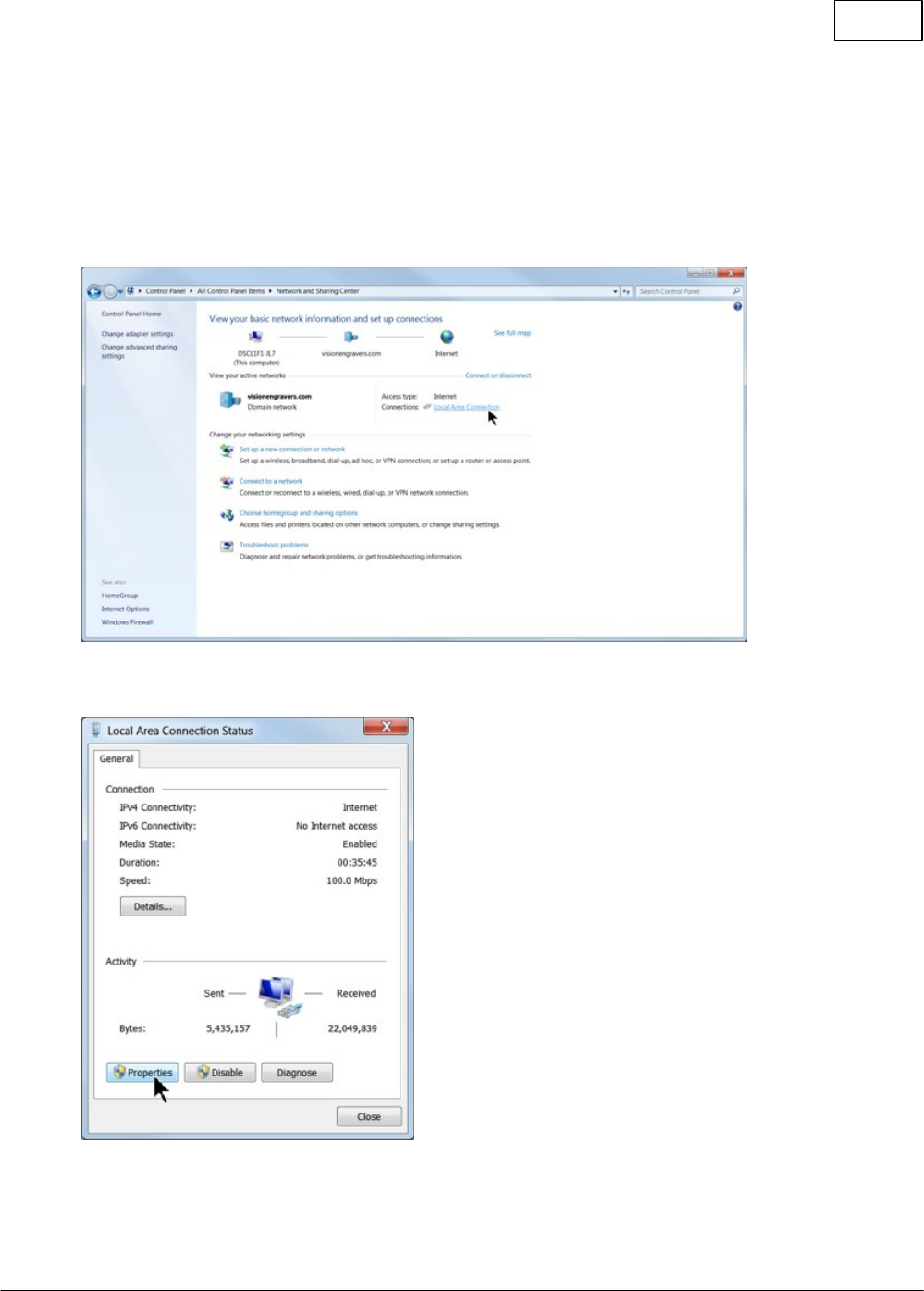This screenshot has height=1291, width=924.
Task: Click the Local Area Connection Status title icon
Action: click(96, 731)
